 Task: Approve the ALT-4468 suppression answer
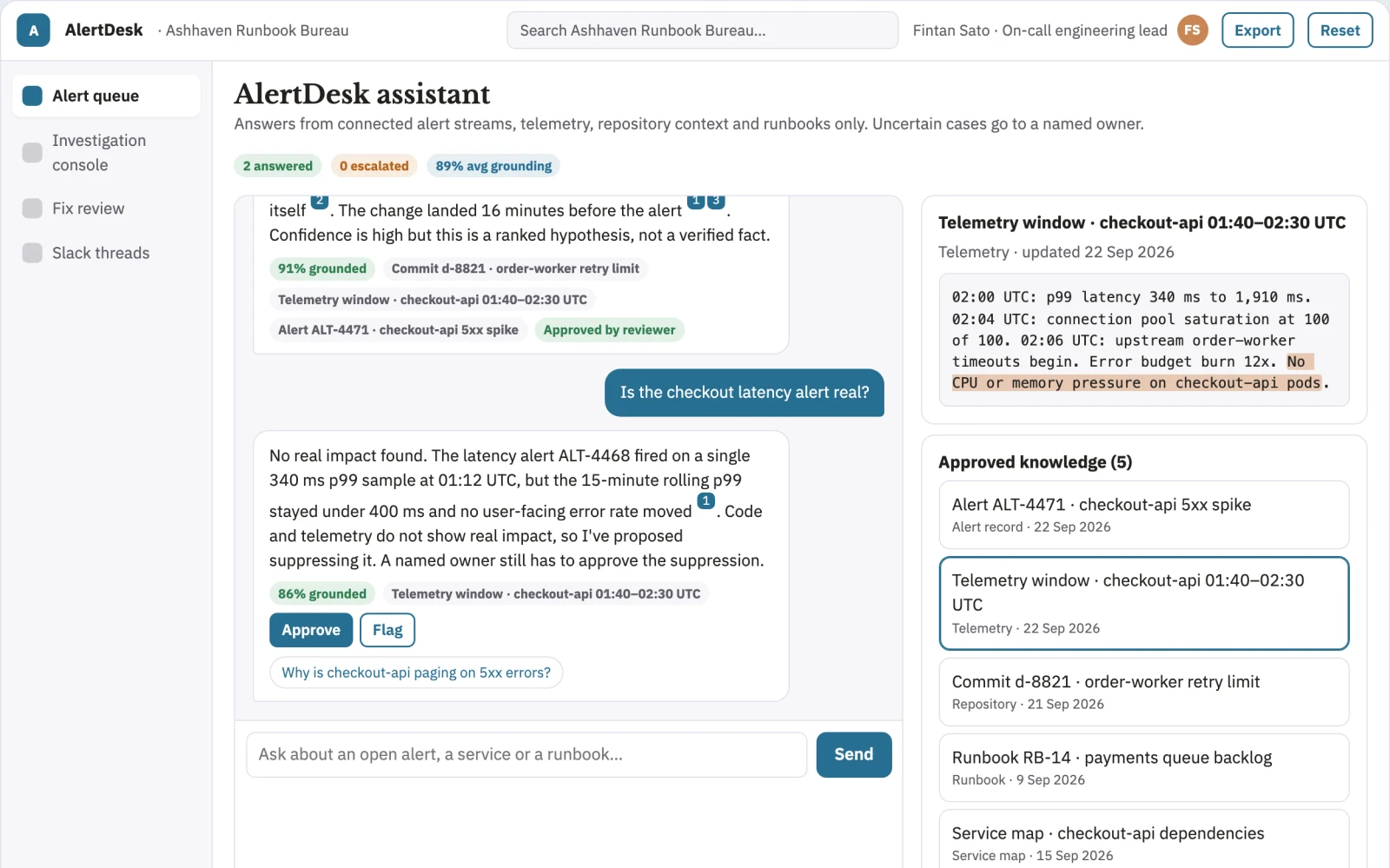[311, 630]
